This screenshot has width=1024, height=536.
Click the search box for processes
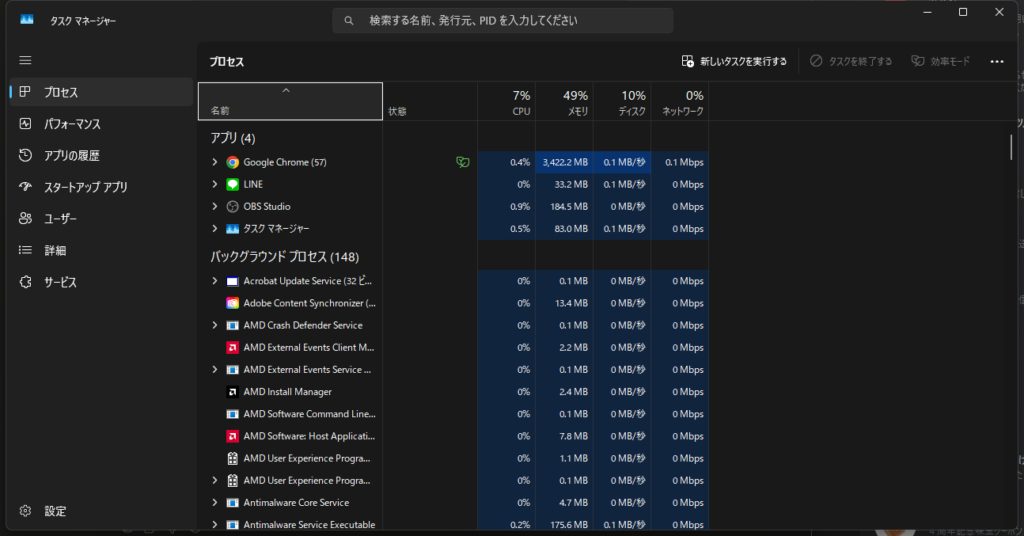(x=503, y=21)
